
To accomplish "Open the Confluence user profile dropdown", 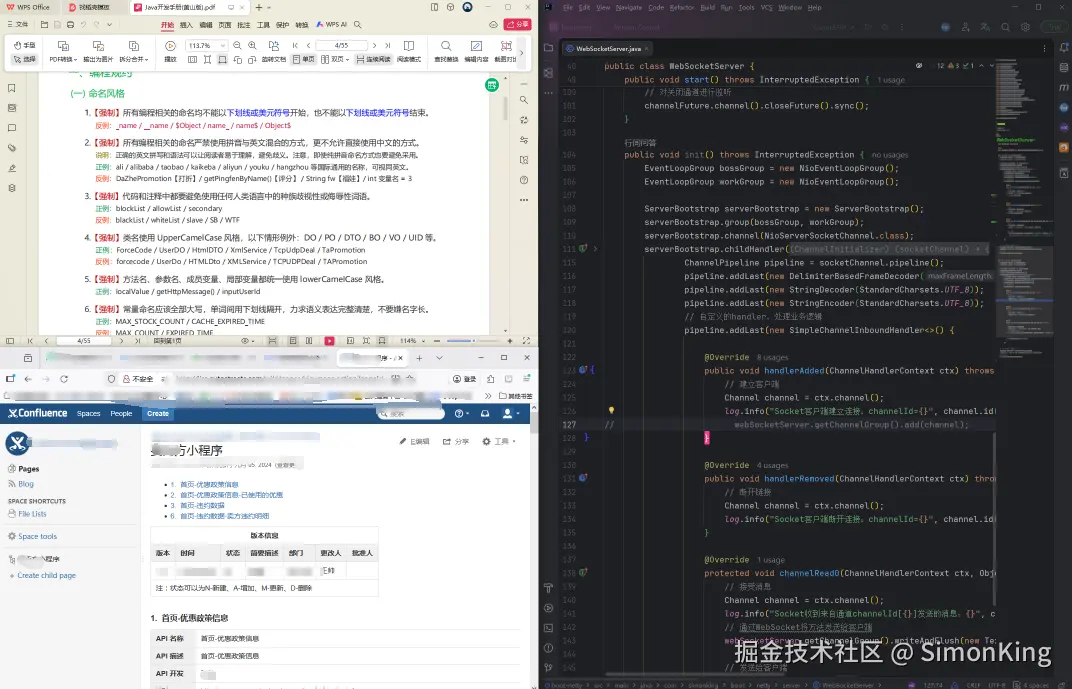I will pyautogui.click(x=511, y=414).
